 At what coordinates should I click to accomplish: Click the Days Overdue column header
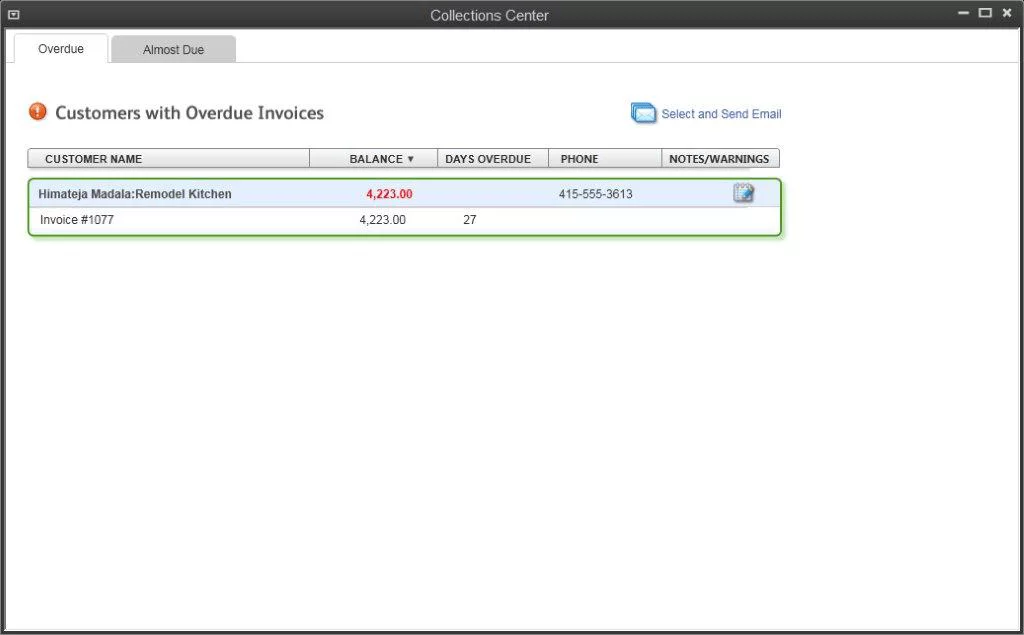point(490,158)
